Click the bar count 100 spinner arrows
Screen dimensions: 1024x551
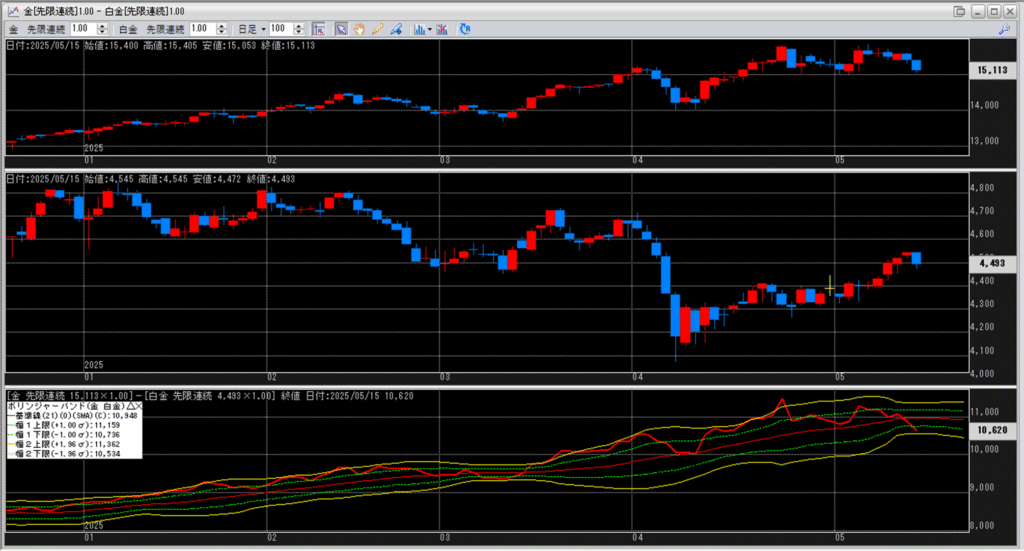pos(299,29)
